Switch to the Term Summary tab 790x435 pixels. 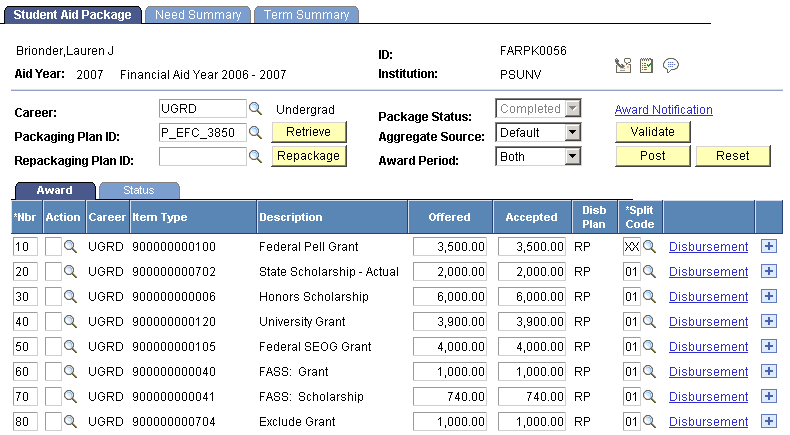click(x=306, y=15)
